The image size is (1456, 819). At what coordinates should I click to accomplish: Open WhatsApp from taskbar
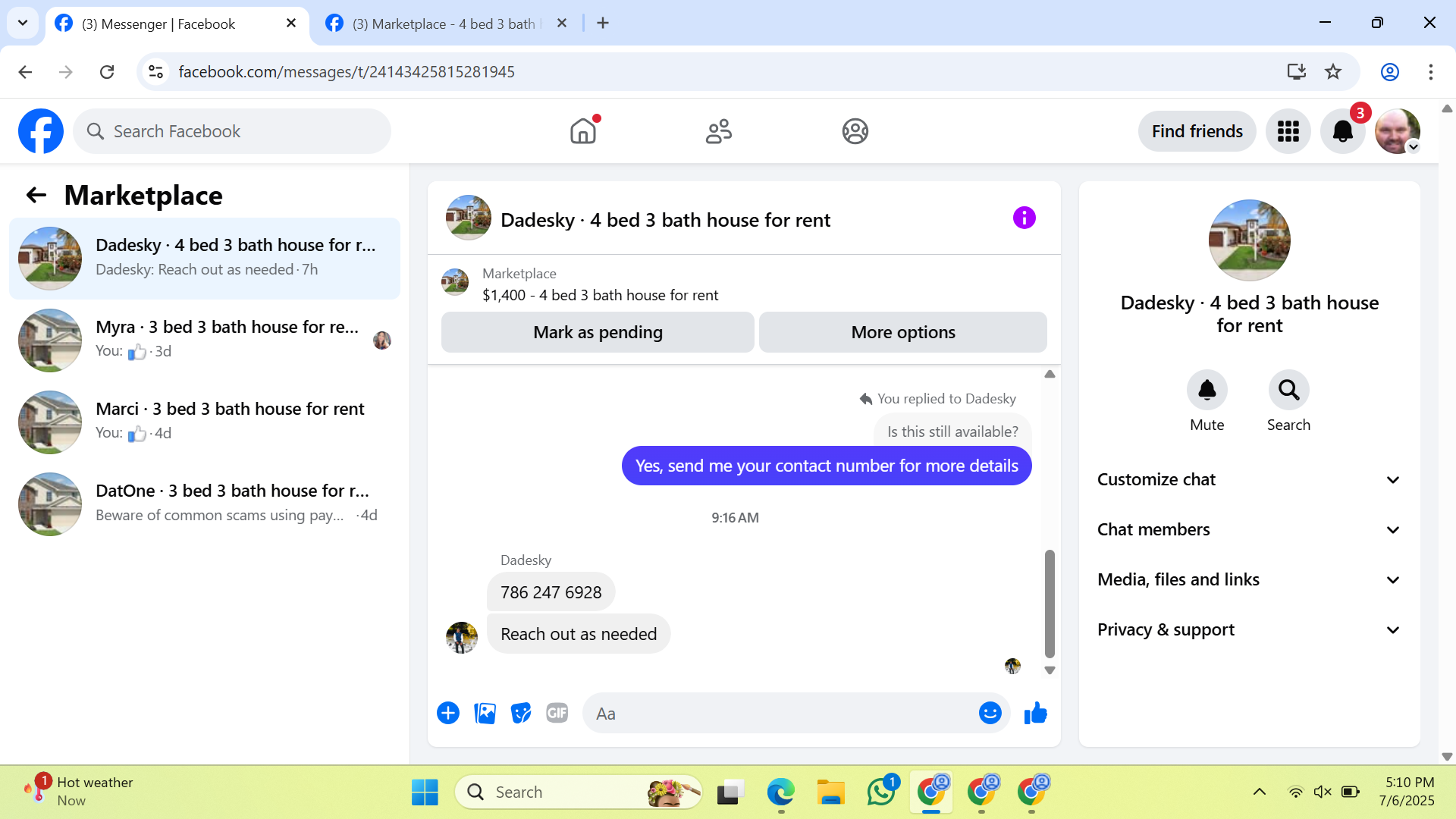[x=881, y=792]
